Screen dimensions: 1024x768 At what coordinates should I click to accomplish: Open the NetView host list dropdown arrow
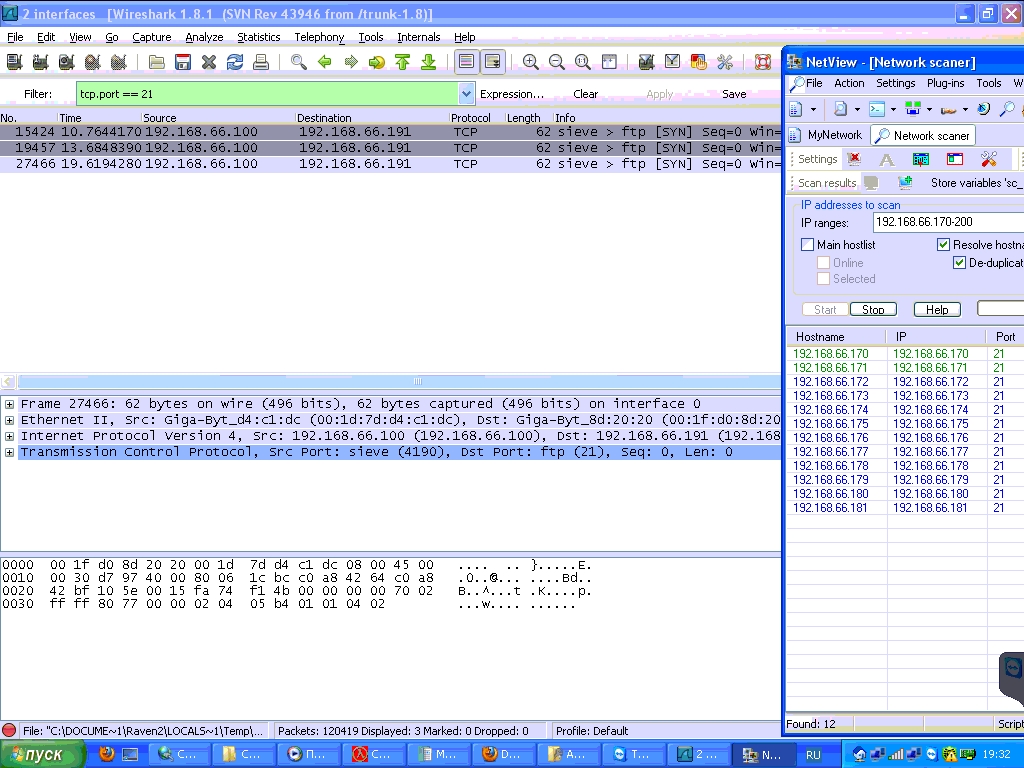813,109
